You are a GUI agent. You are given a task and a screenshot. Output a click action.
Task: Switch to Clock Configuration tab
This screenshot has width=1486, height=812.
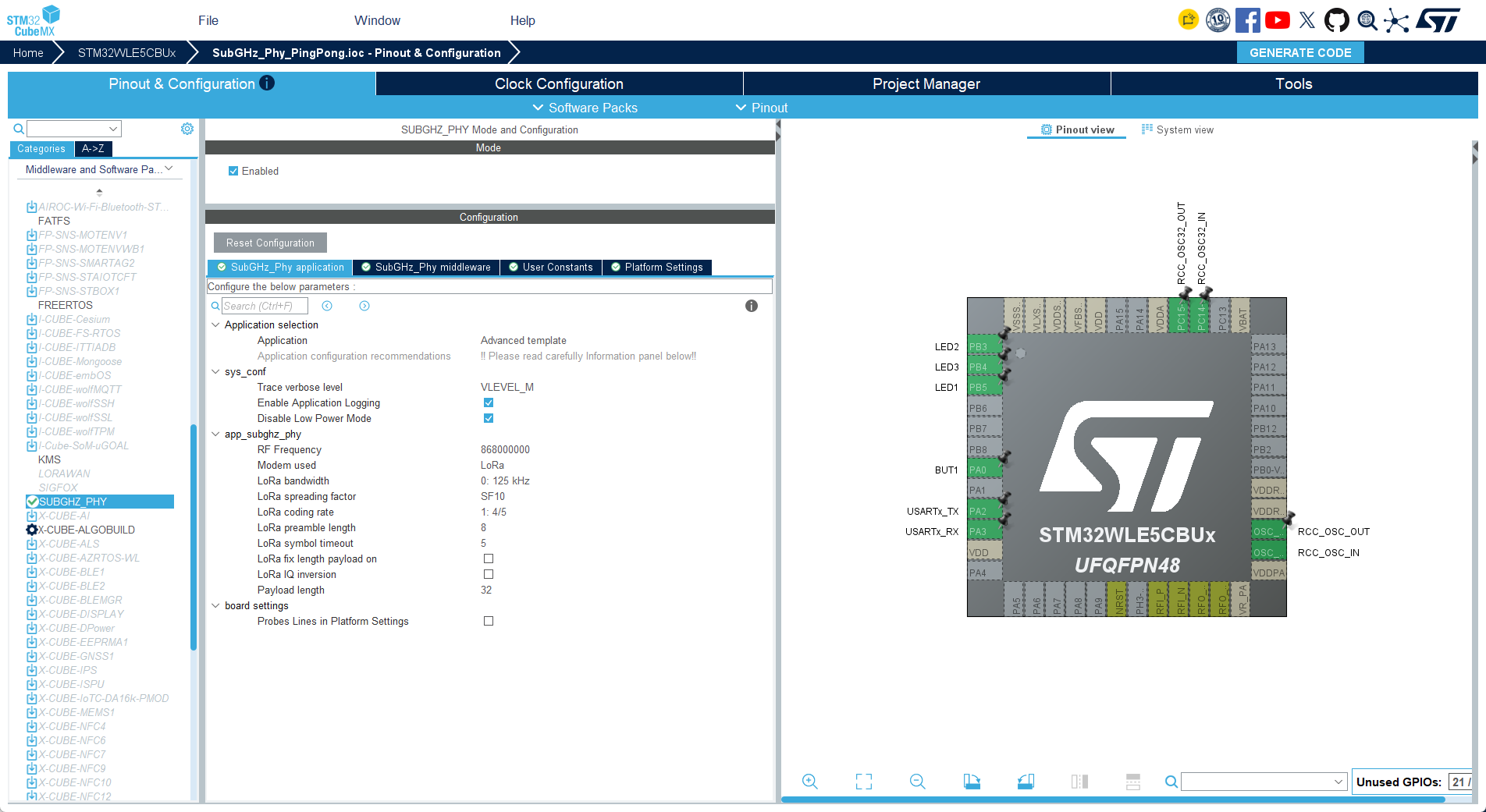pyautogui.click(x=559, y=83)
